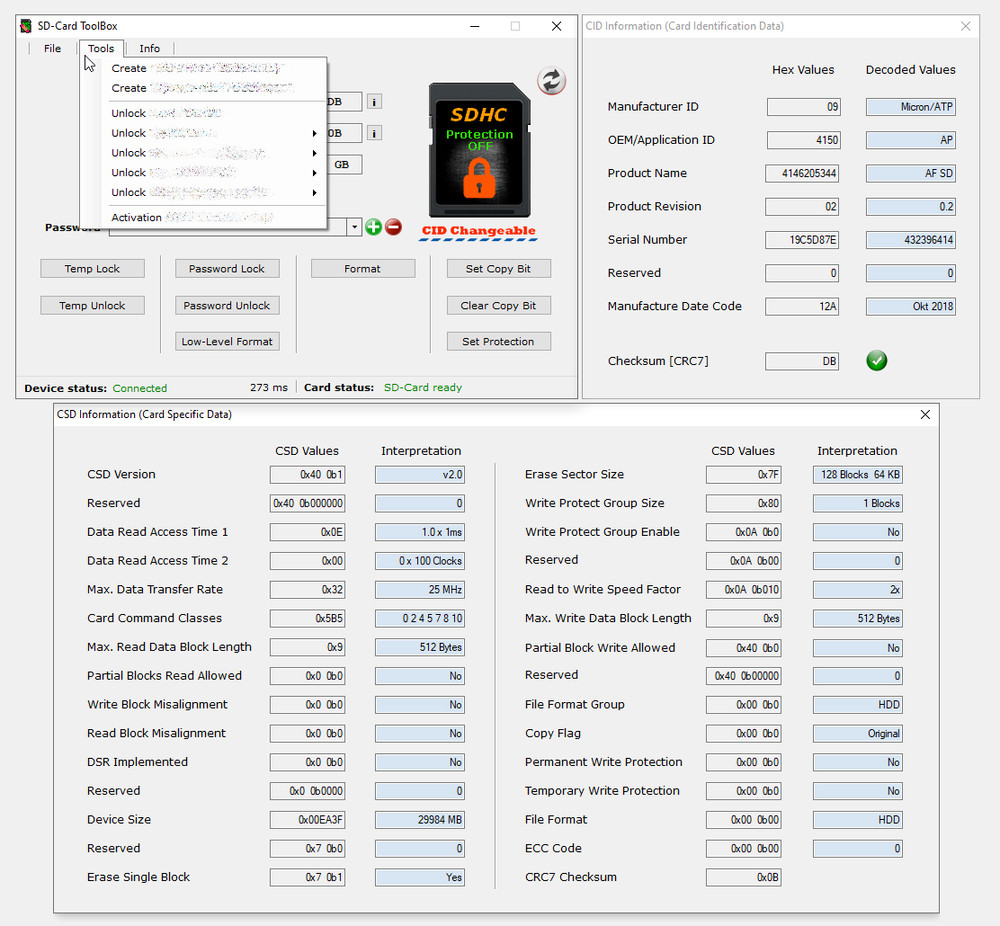Click the info icon beside the first DB field

374,101
